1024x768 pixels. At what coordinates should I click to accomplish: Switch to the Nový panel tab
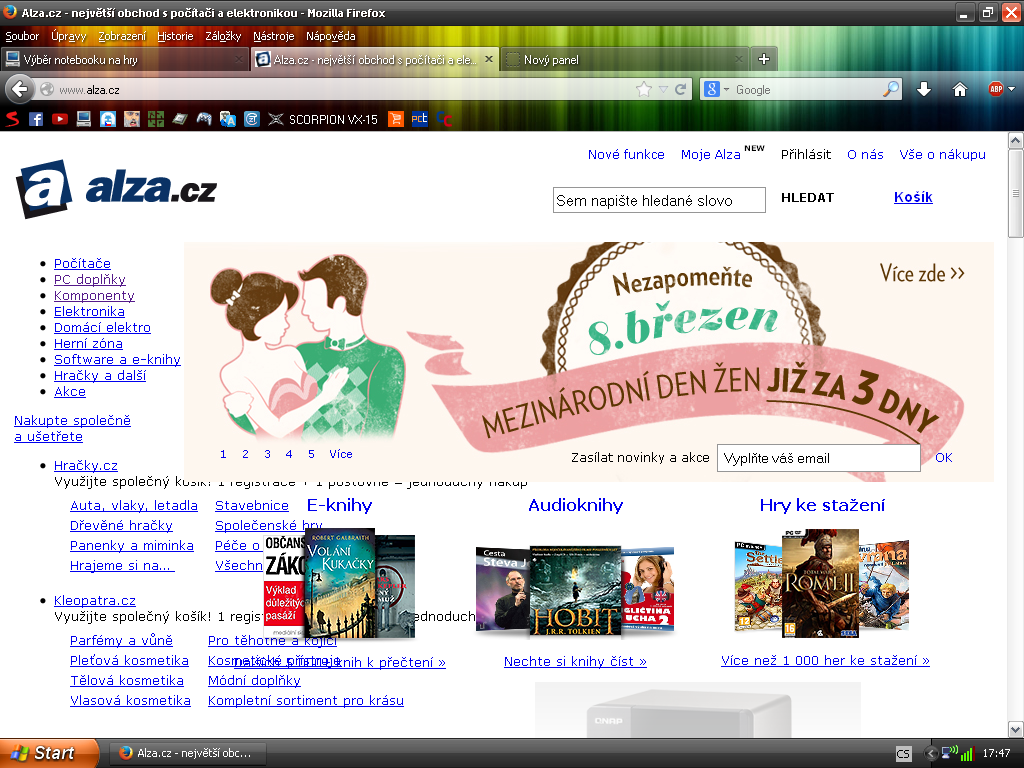[x=625, y=59]
